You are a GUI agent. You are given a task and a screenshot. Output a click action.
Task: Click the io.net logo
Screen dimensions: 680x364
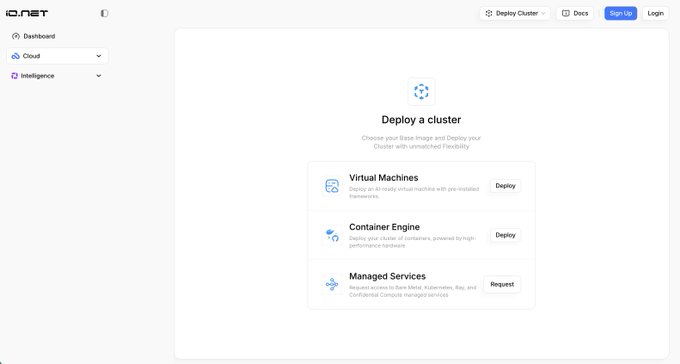(27, 13)
